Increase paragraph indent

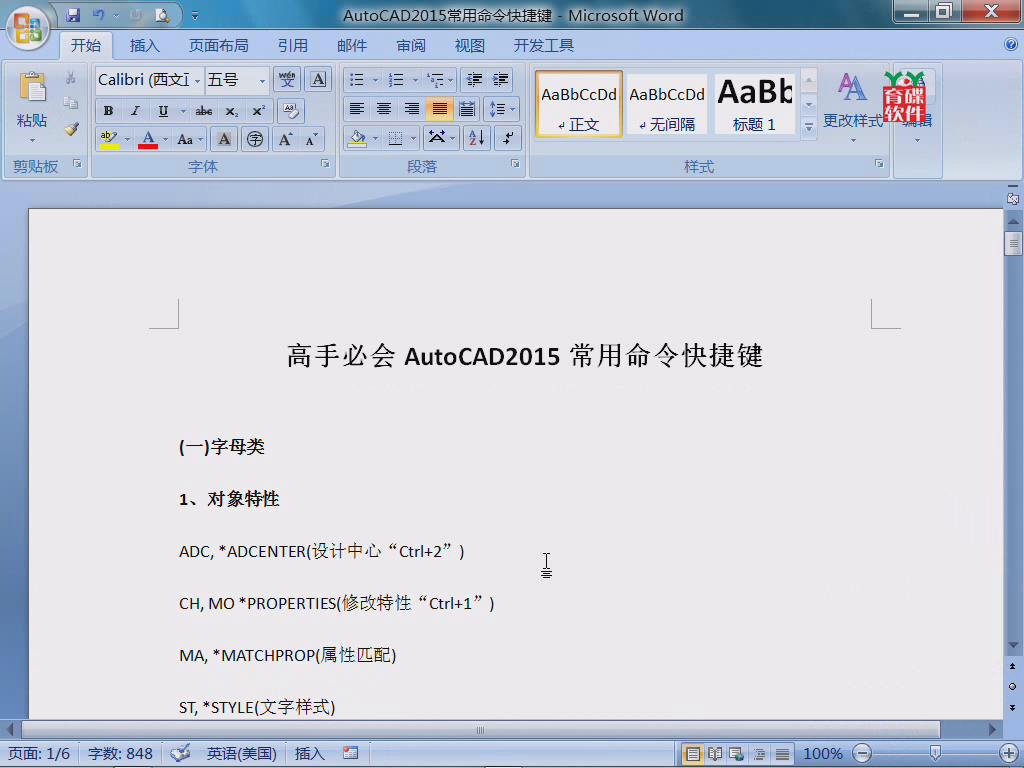tap(501, 80)
